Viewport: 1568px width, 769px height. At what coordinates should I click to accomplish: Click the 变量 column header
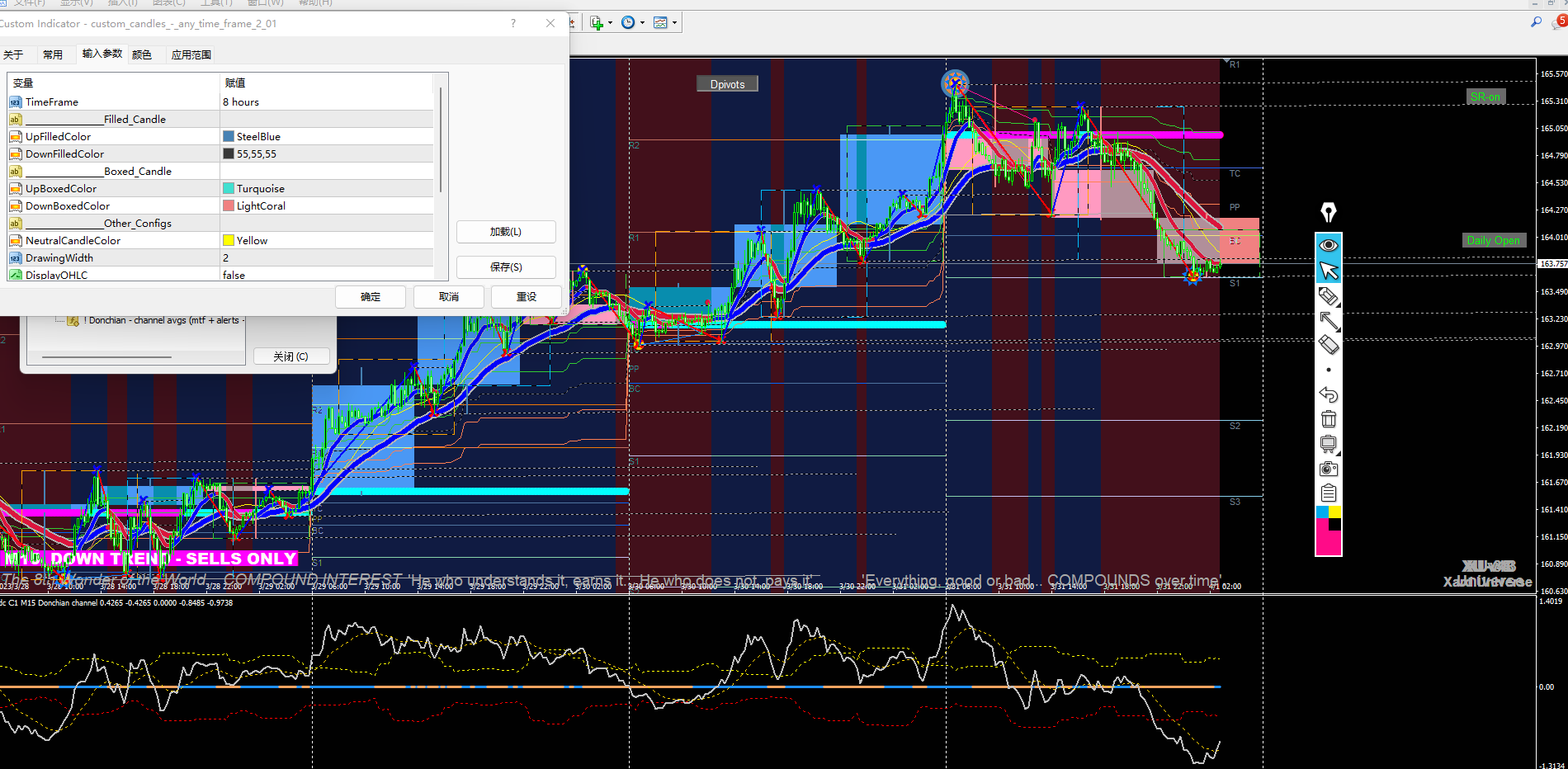(x=114, y=83)
